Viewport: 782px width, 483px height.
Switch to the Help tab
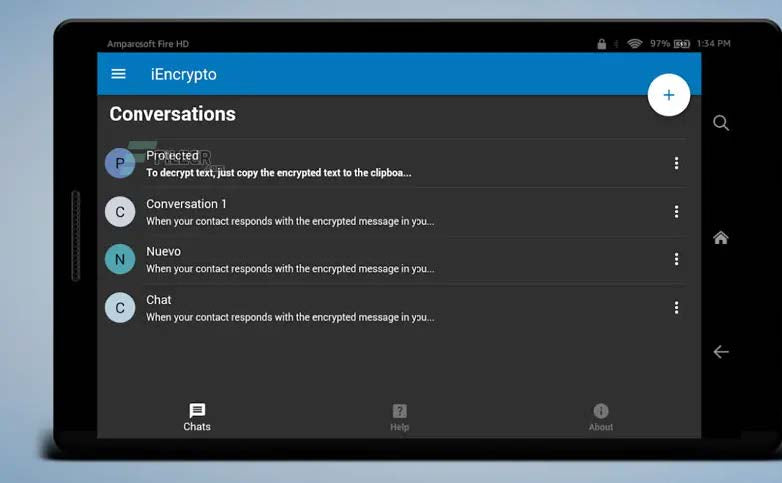click(399, 417)
